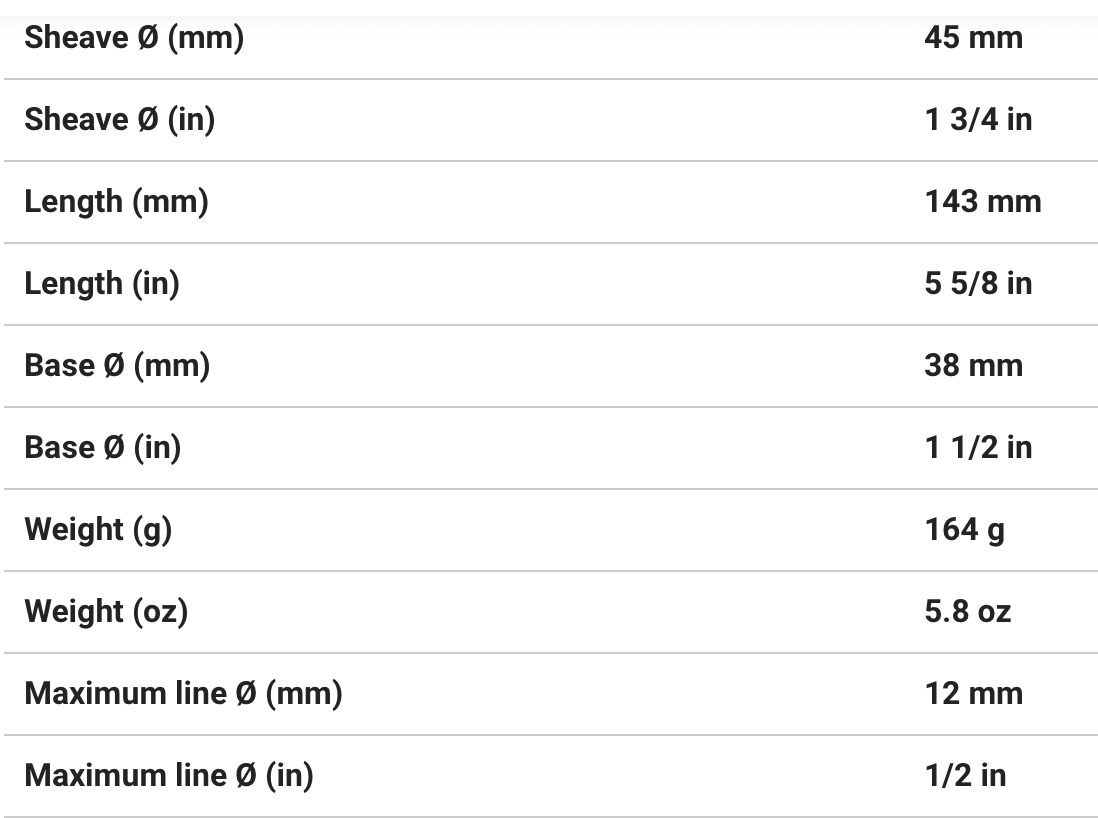Click the "Length (mm)" label
The width and height of the screenshot is (1098, 818).
click(116, 202)
